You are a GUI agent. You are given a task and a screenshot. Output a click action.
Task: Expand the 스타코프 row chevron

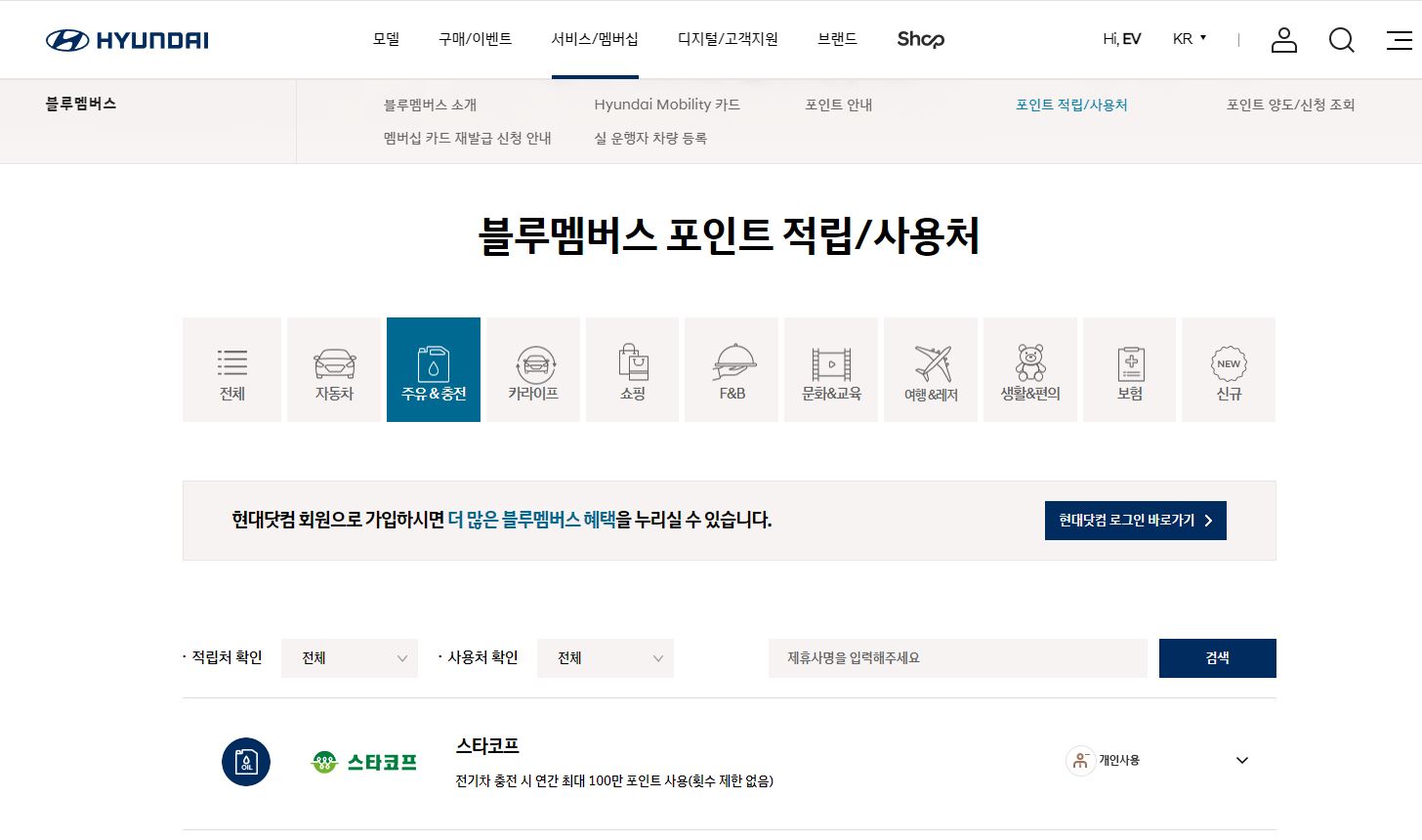point(1242,761)
